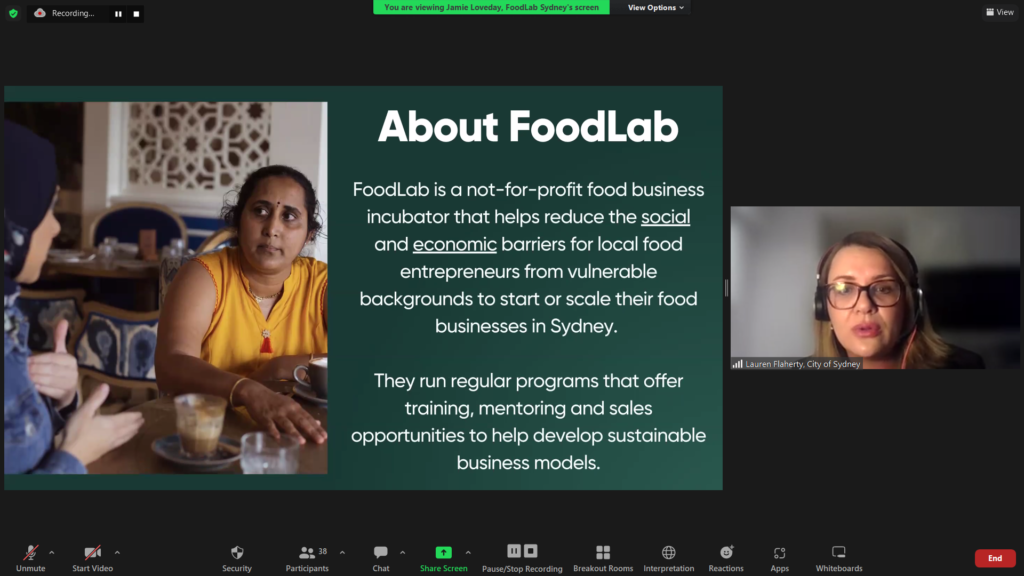Click the red End button

click(995, 558)
